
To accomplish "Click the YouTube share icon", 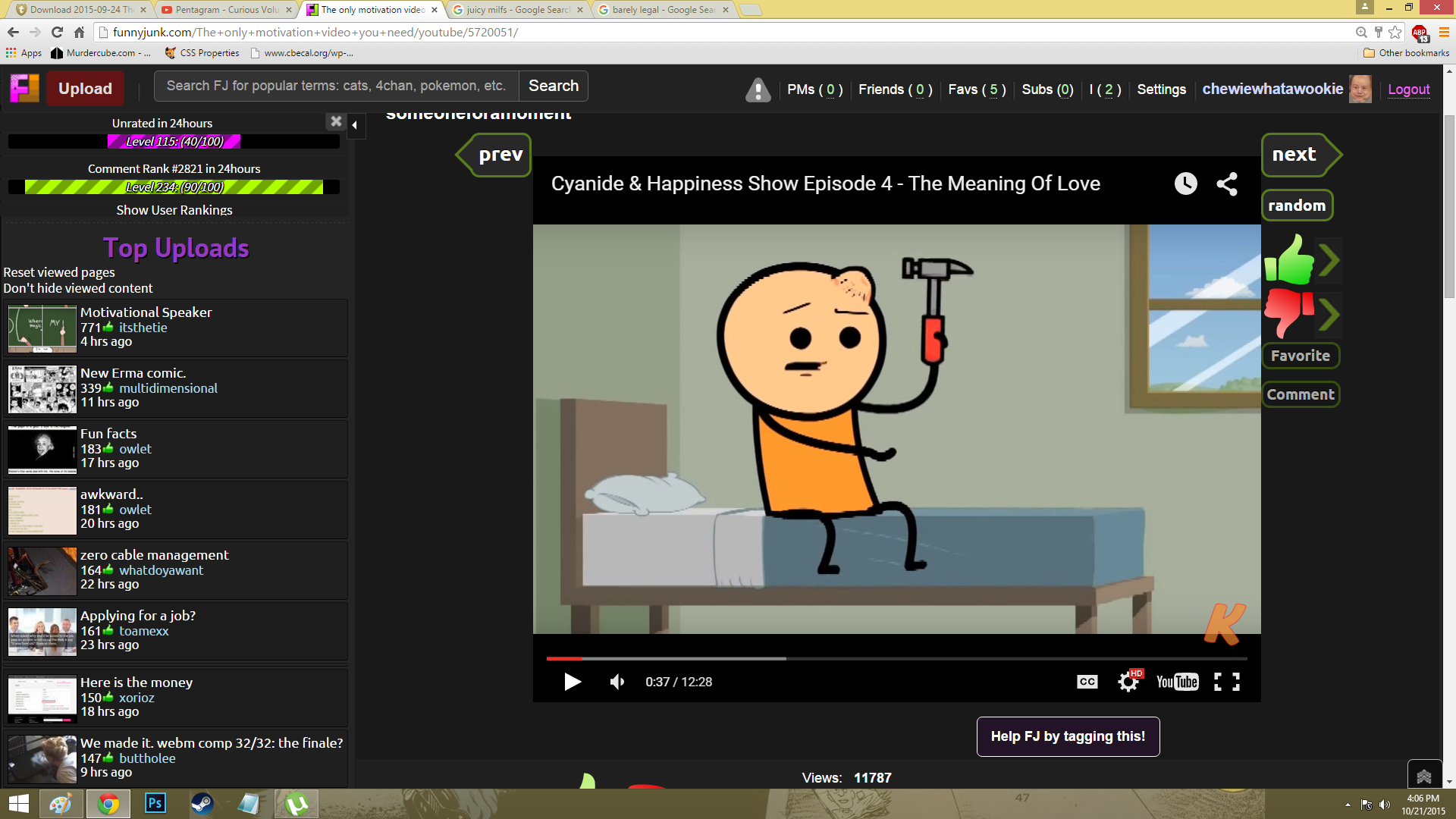I will point(1227,184).
